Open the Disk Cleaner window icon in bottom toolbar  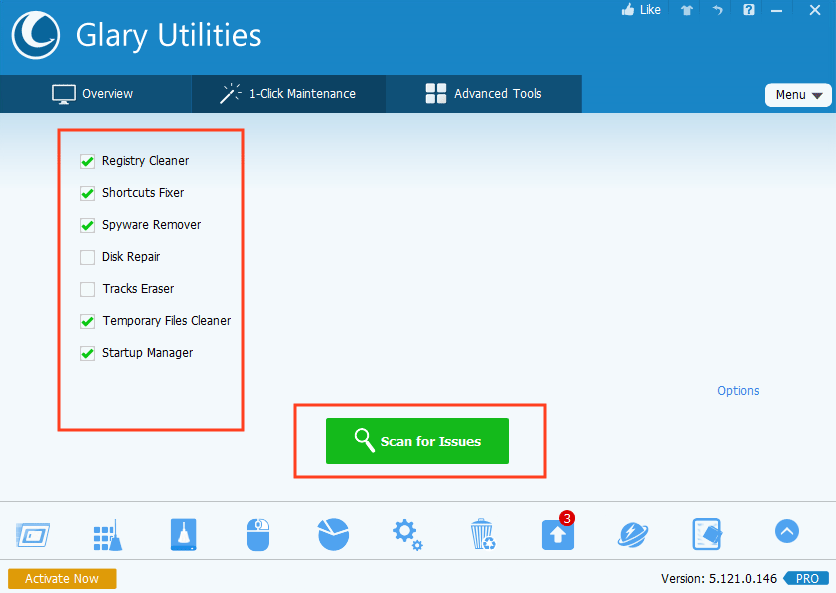[x=33, y=535]
